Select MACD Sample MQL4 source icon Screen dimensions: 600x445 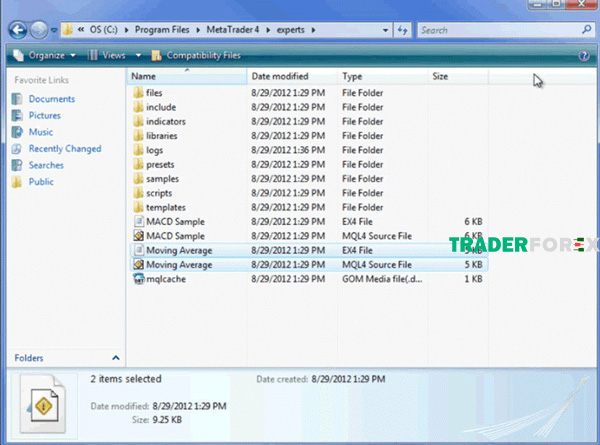[138, 236]
